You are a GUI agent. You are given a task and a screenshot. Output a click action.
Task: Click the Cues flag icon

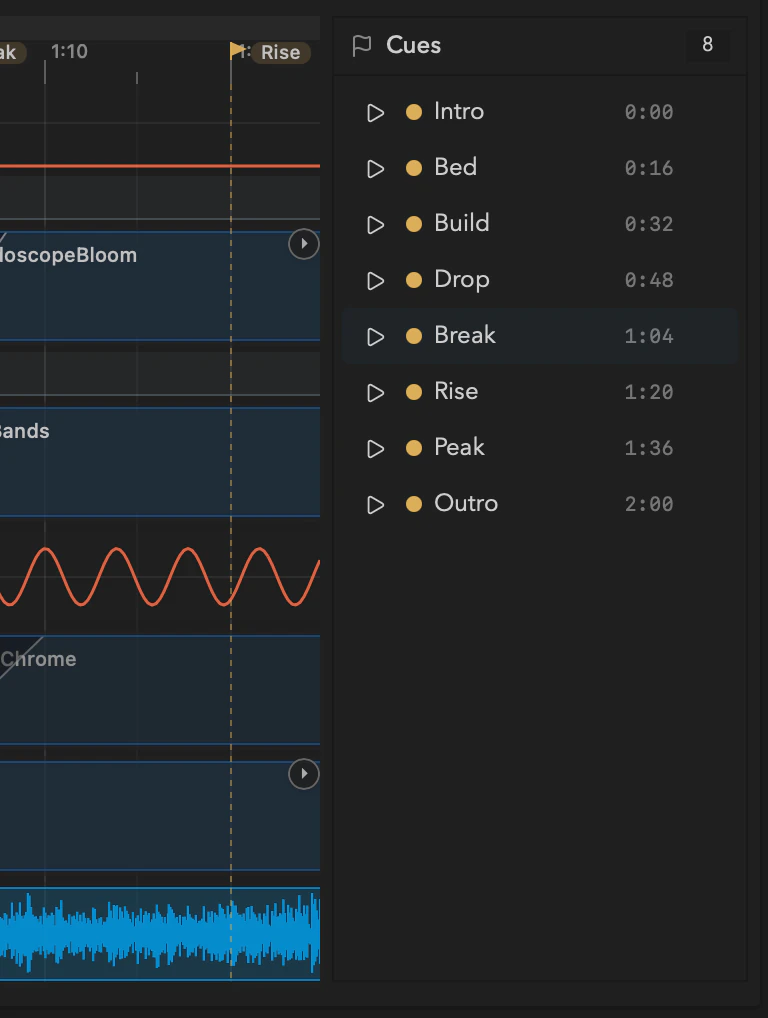tap(362, 45)
